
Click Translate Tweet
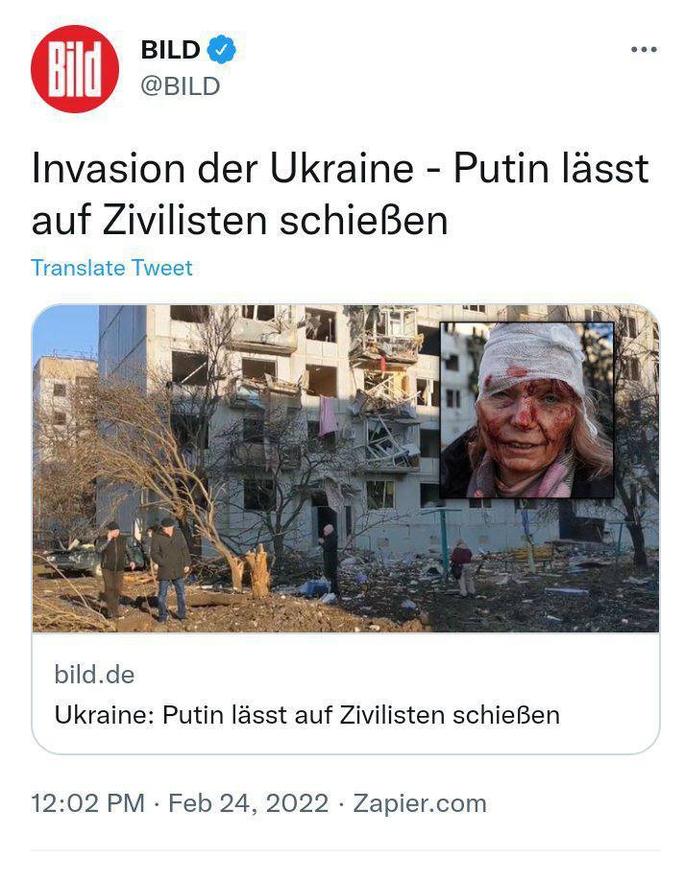(111, 268)
